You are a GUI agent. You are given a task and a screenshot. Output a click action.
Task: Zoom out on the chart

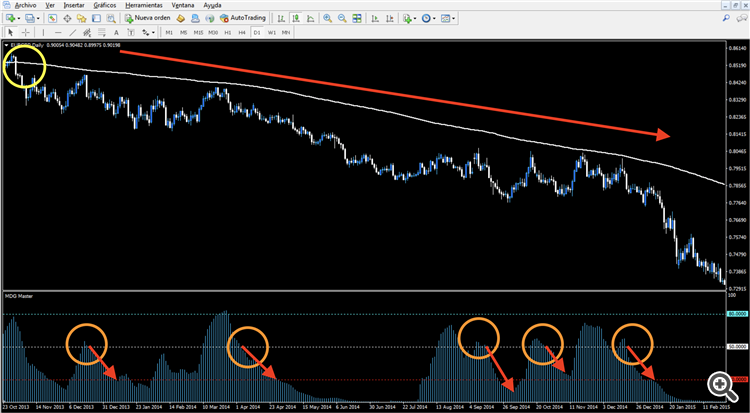click(x=342, y=18)
